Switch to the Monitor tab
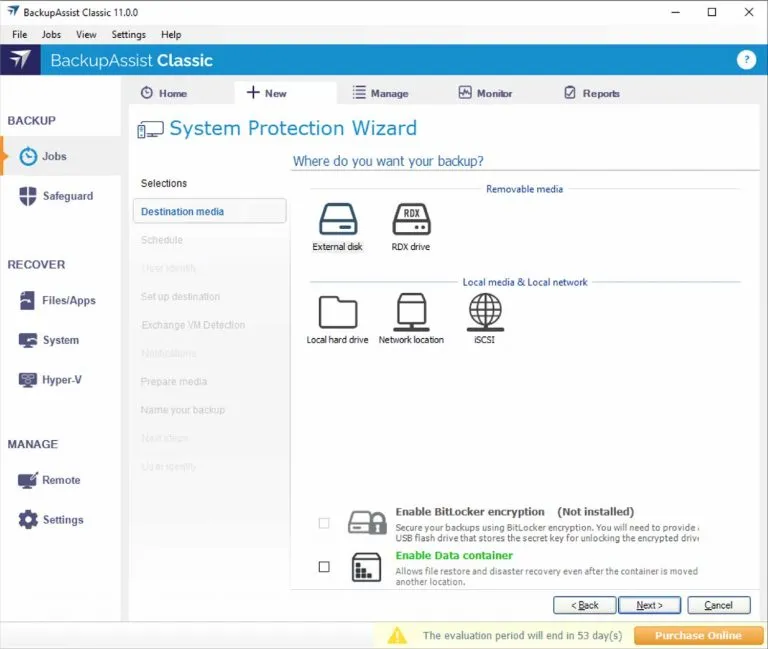This screenshot has width=768, height=649. tap(485, 93)
